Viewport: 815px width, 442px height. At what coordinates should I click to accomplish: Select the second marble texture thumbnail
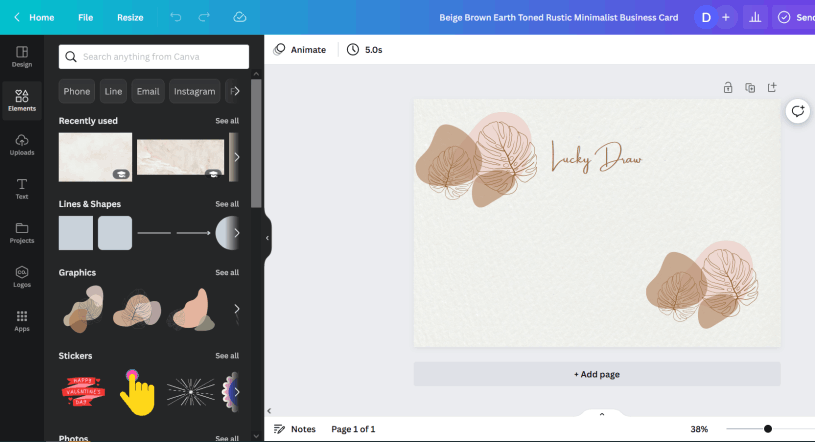pos(180,157)
